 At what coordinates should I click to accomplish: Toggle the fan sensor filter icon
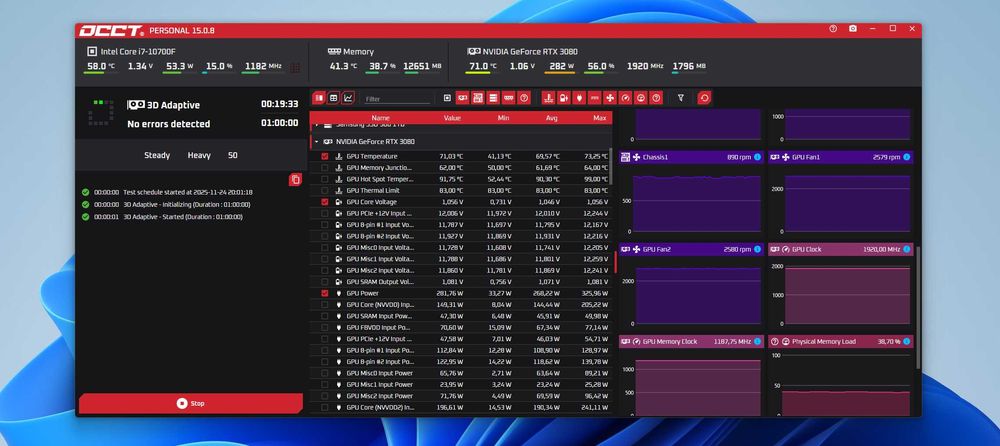[610, 98]
